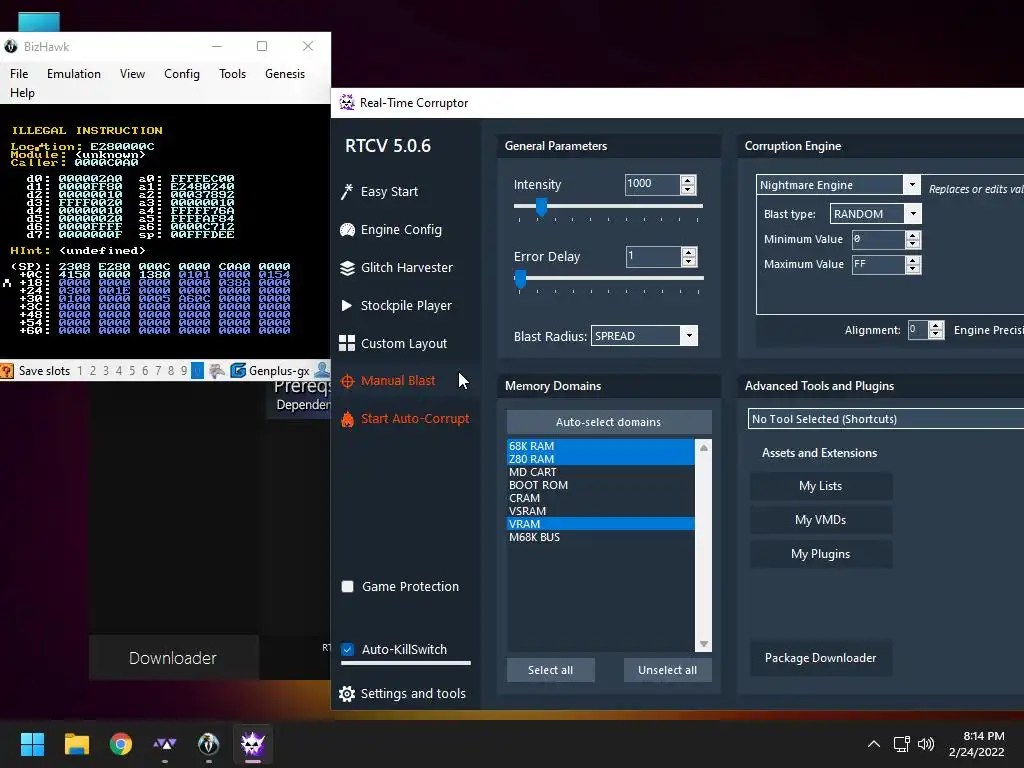Increase Intensity with spinner up arrow
The height and width of the screenshot is (768, 1024).
tap(688, 180)
